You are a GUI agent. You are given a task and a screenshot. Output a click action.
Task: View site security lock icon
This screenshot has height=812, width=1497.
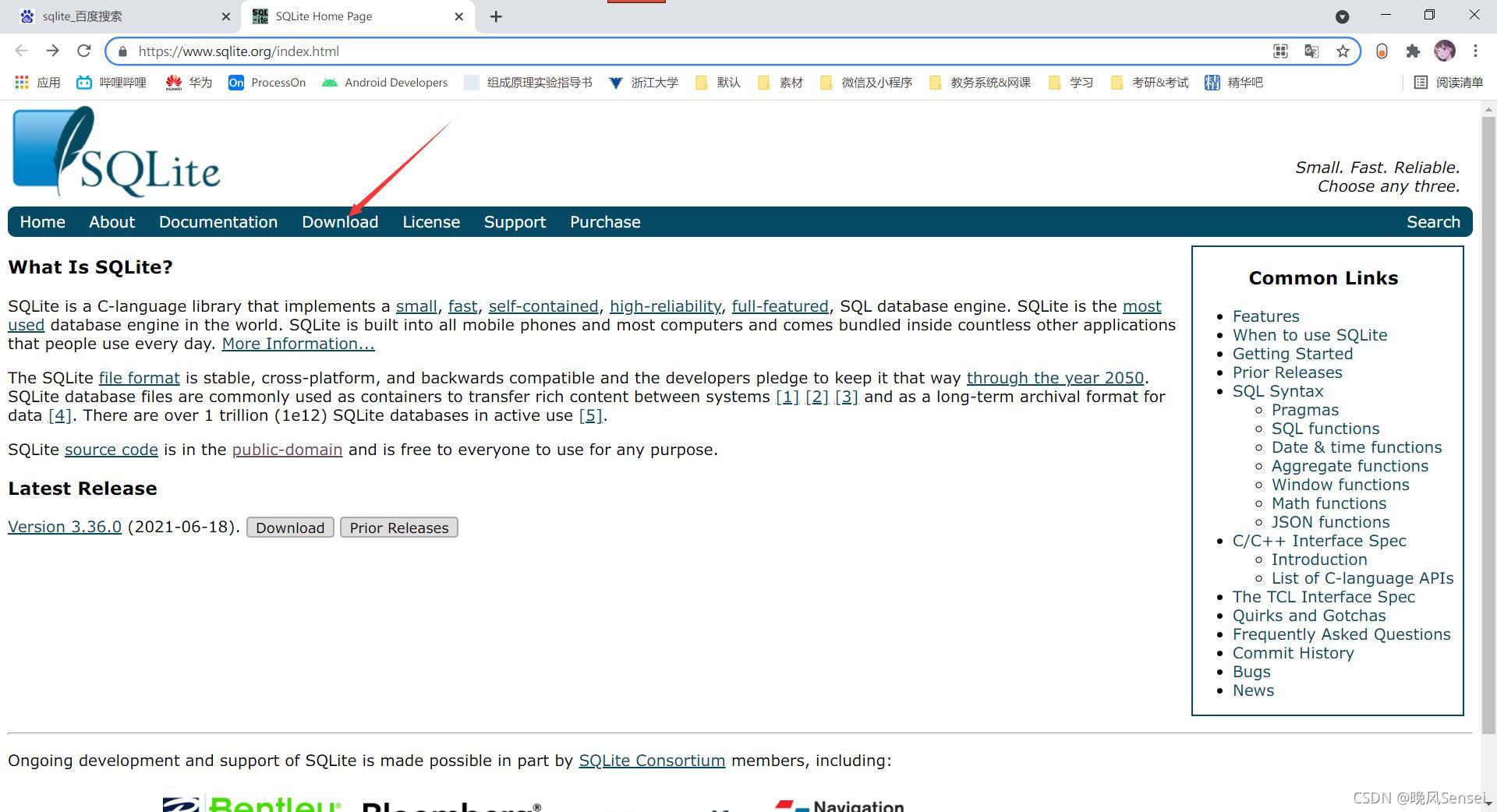coord(122,51)
